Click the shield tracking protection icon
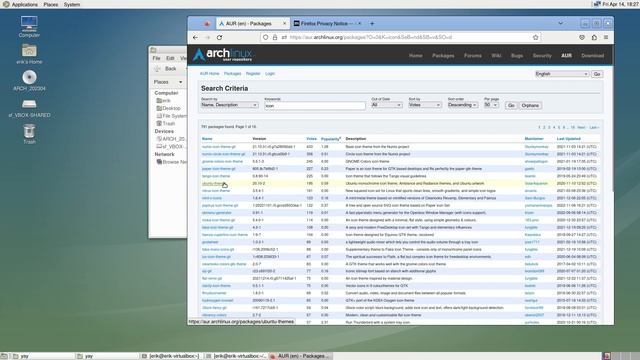 coord(266,37)
